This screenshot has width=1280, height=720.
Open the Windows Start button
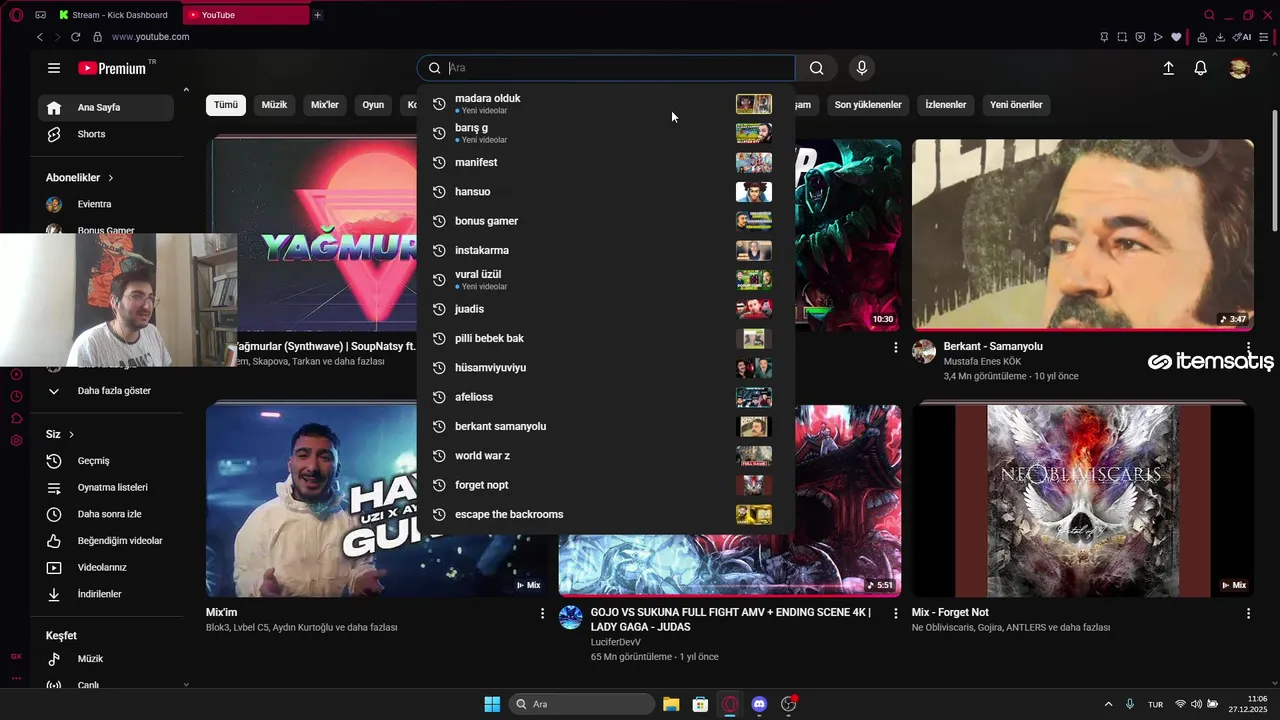click(x=492, y=704)
